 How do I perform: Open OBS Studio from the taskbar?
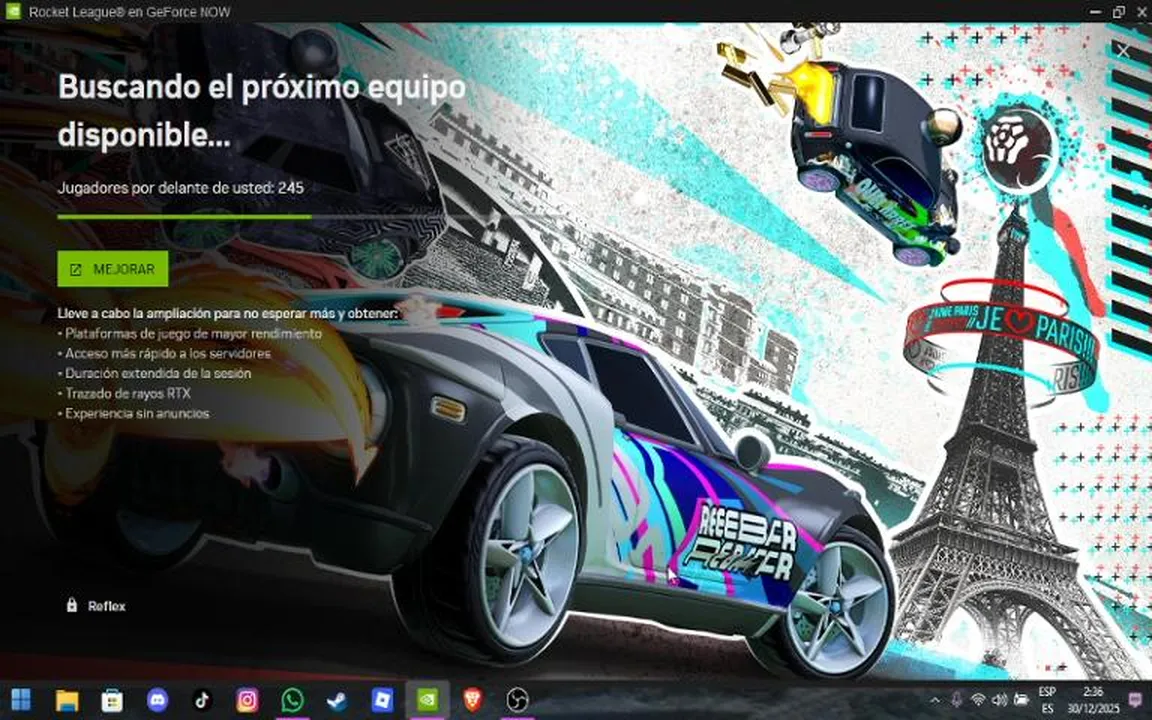point(517,700)
